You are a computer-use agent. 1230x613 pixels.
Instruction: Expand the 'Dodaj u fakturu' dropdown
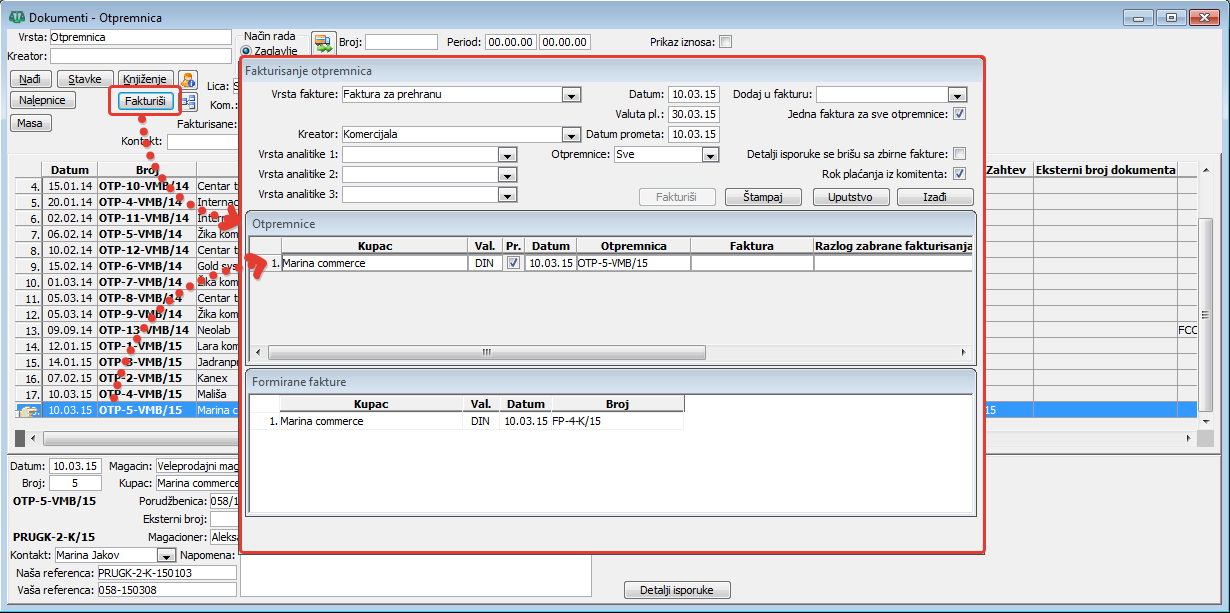[957, 95]
